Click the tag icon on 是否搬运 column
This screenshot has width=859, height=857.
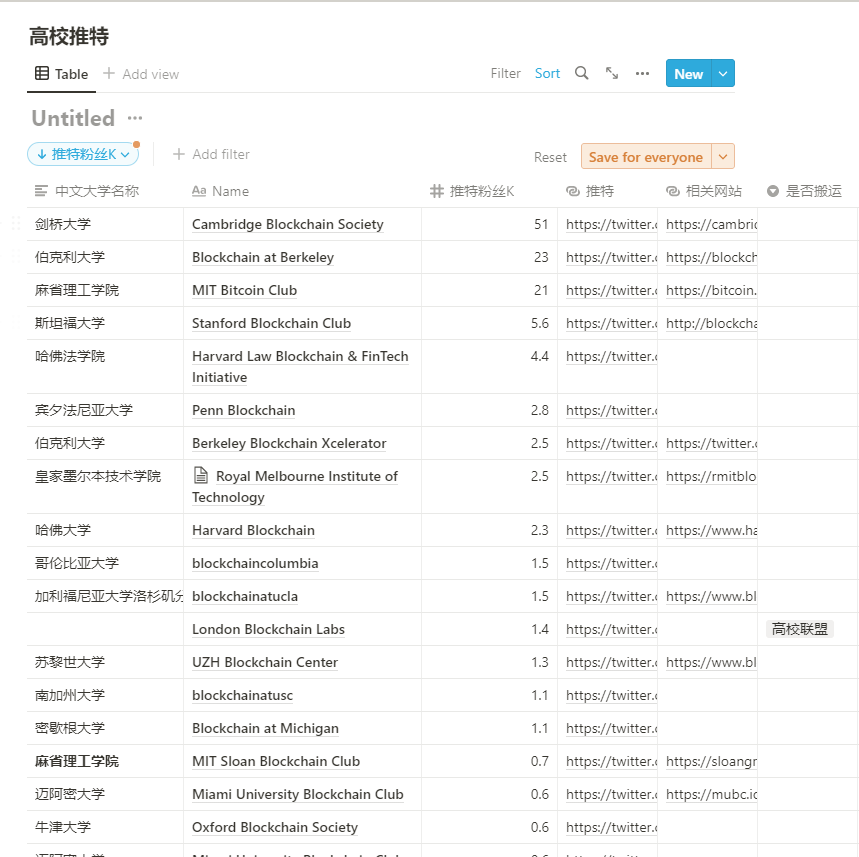click(772, 190)
